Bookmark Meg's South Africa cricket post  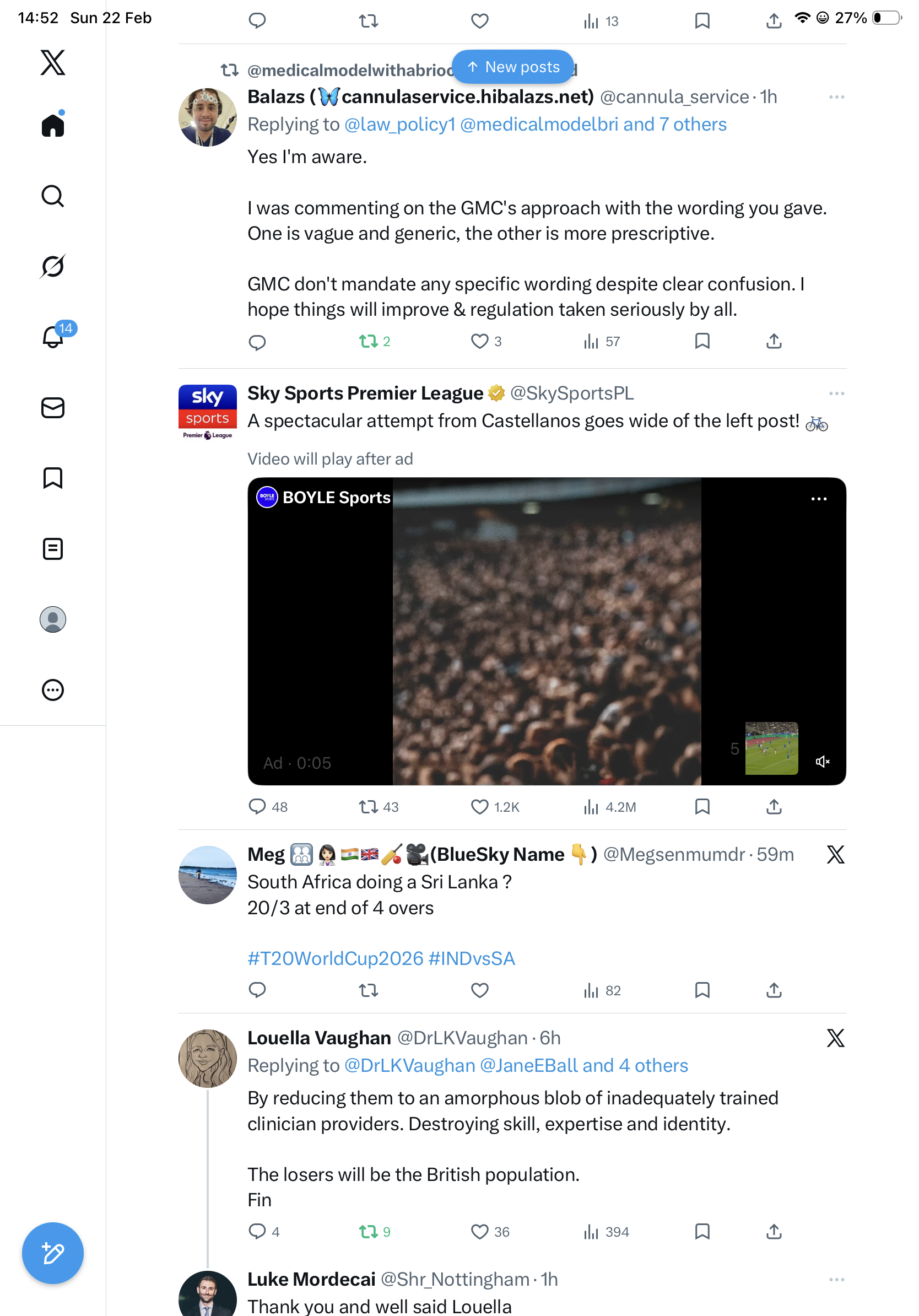702,990
